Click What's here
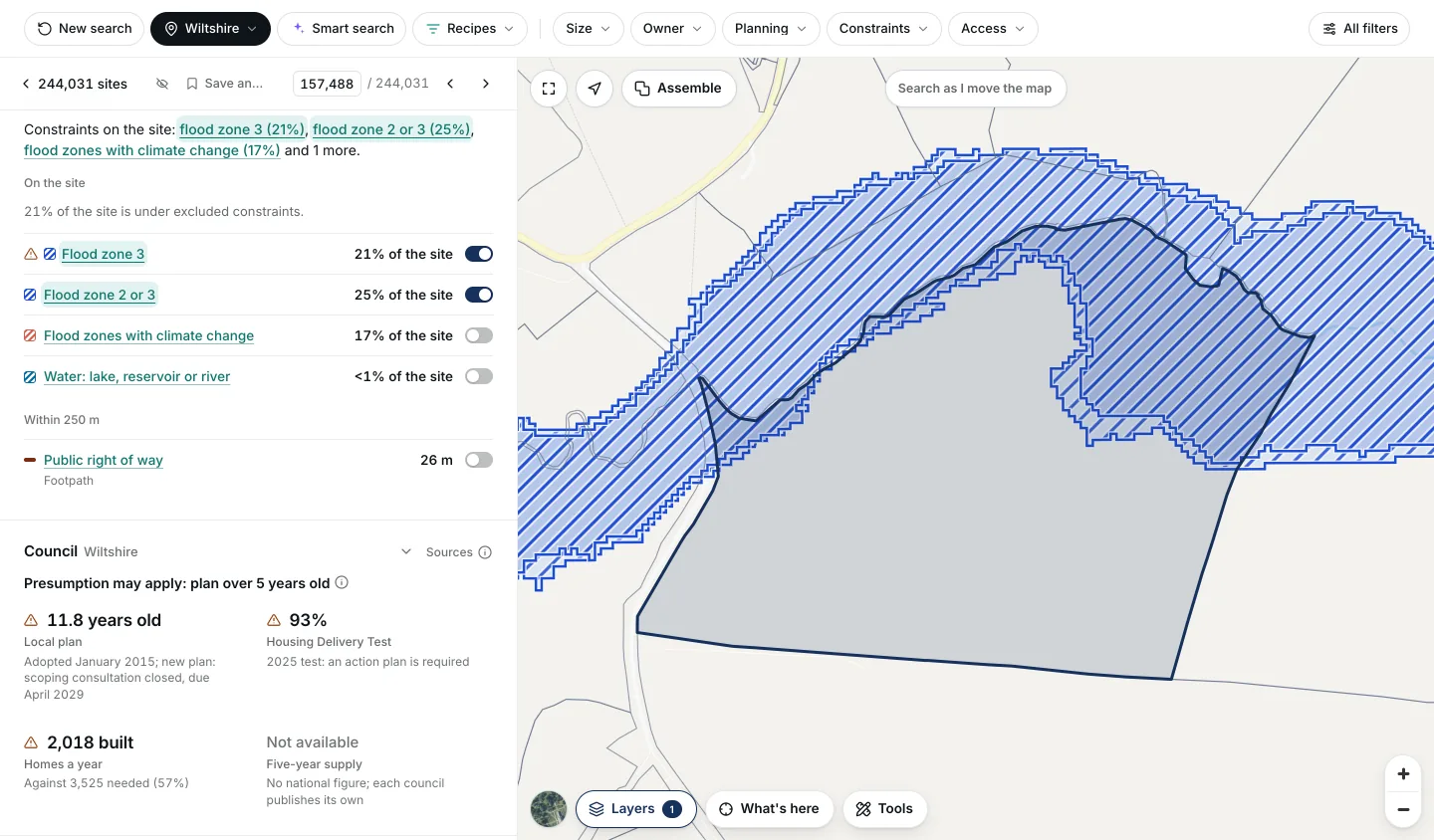 tap(770, 809)
